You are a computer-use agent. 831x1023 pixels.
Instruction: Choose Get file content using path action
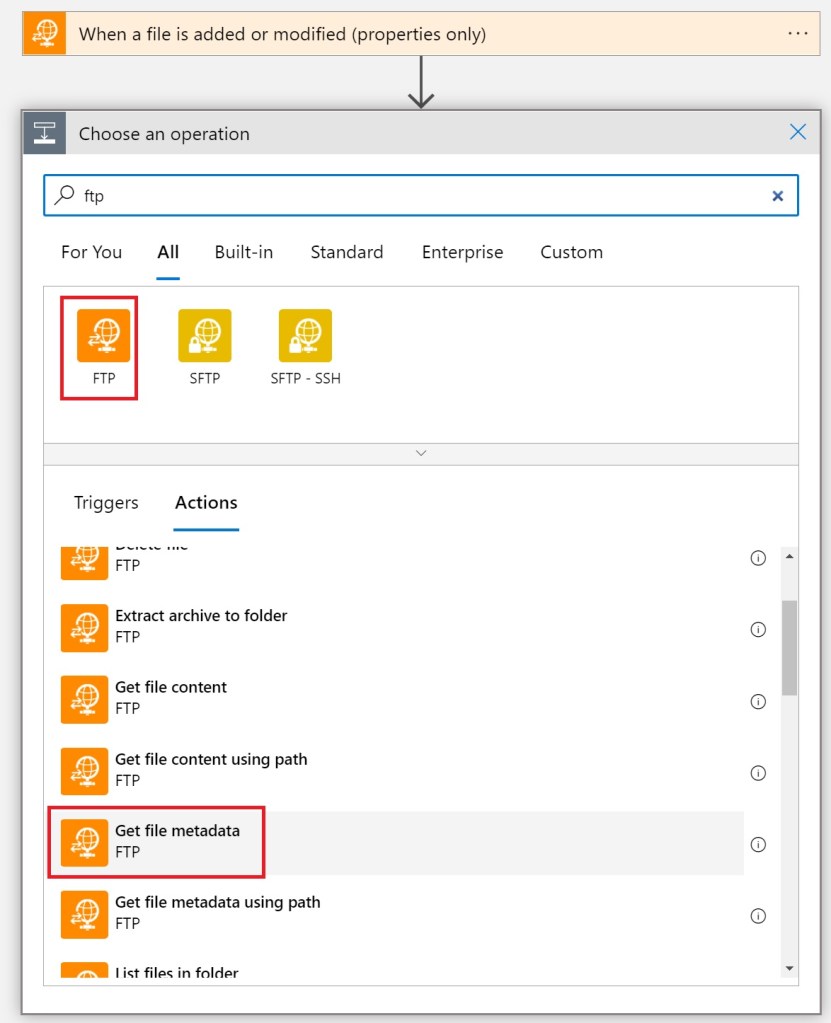click(210, 769)
